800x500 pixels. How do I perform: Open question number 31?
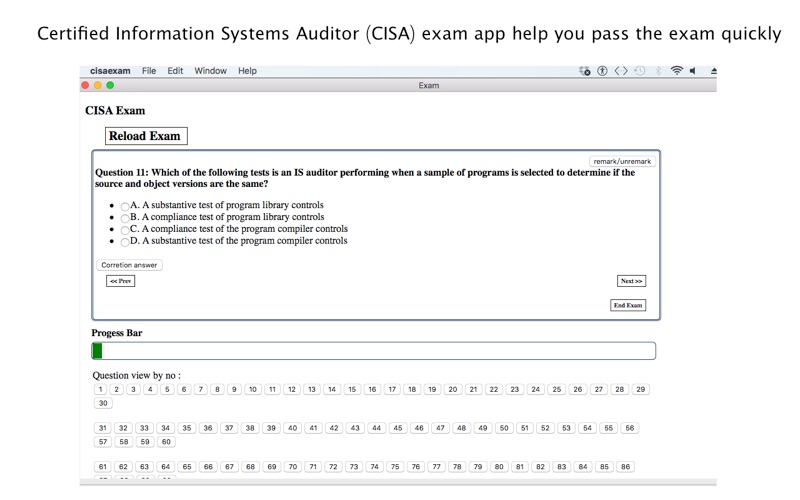pyautogui.click(x=103, y=428)
